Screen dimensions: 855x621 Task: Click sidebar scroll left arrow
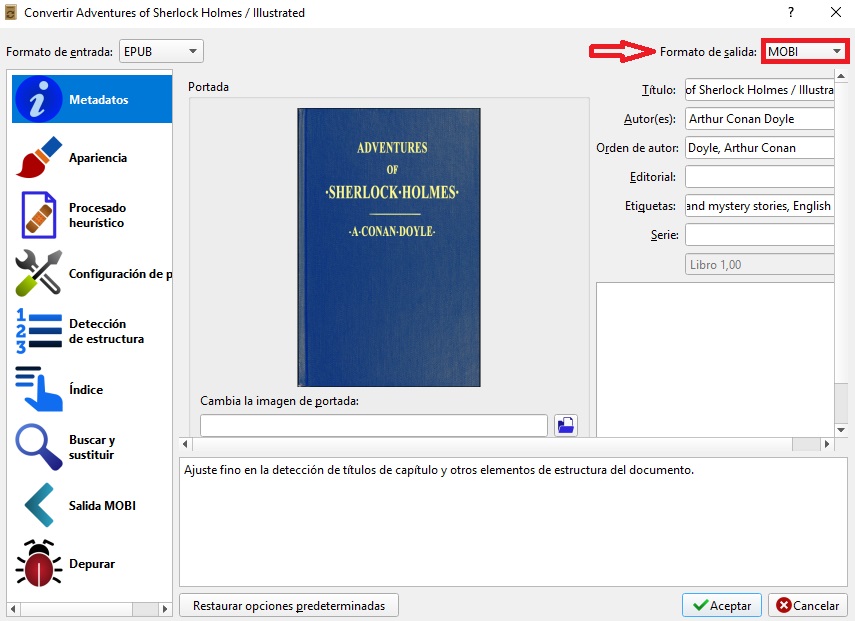pyautogui.click(x=13, y=608)
